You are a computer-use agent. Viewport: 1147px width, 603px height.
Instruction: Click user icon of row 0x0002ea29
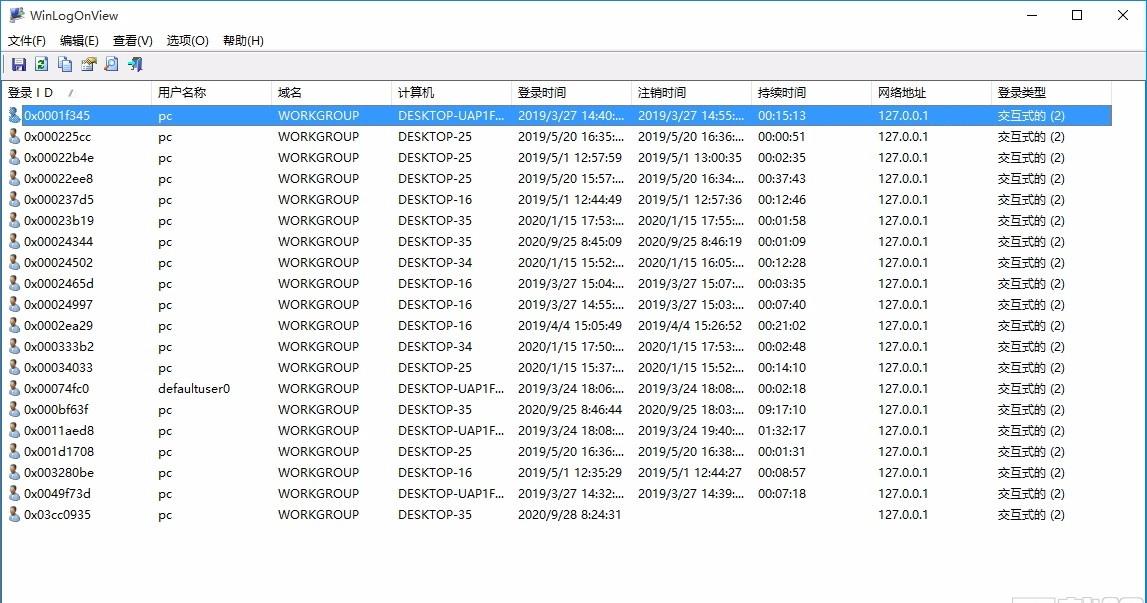point(14,325)
